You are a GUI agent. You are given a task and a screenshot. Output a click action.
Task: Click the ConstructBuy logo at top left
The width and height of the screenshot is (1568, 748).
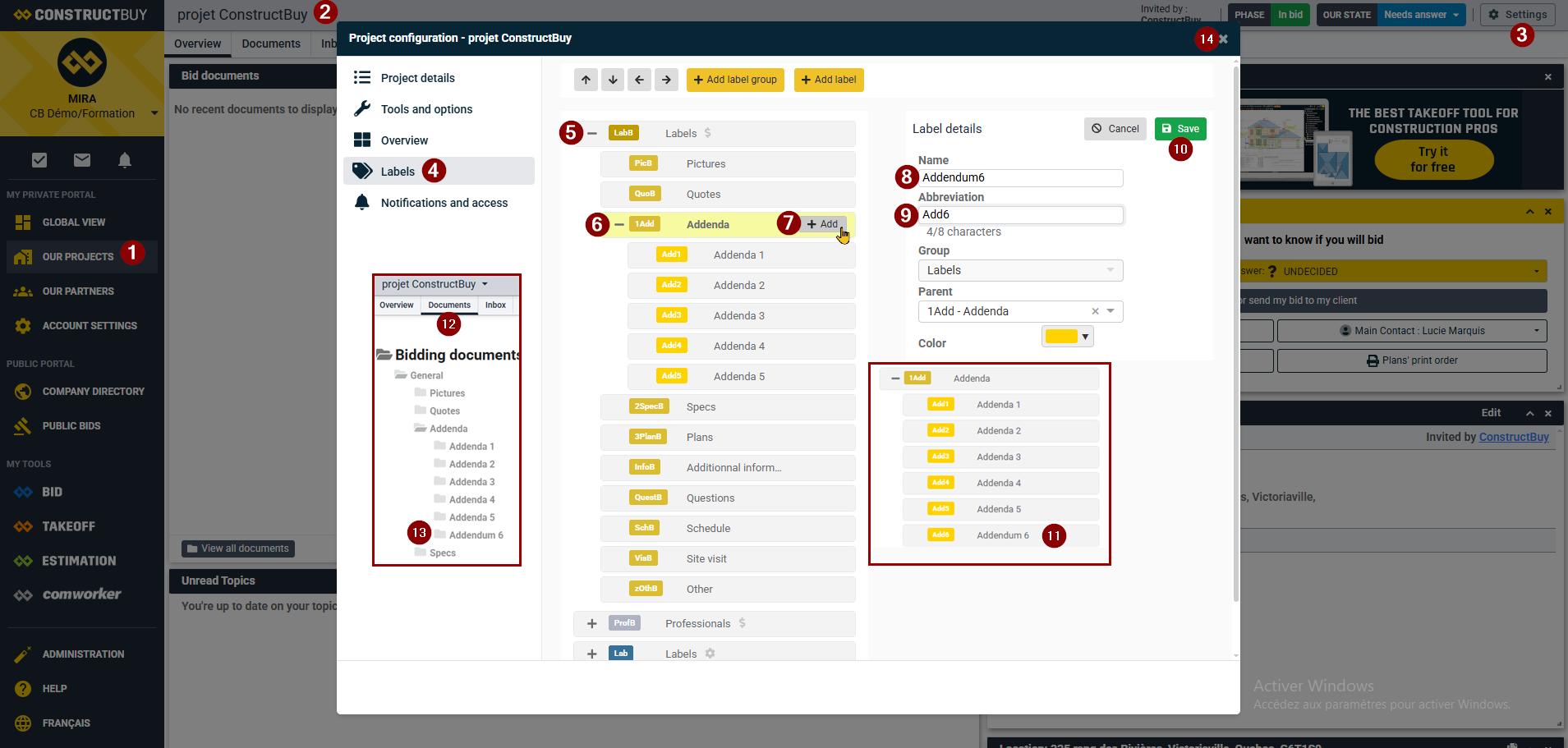click(x=80, y=15)
